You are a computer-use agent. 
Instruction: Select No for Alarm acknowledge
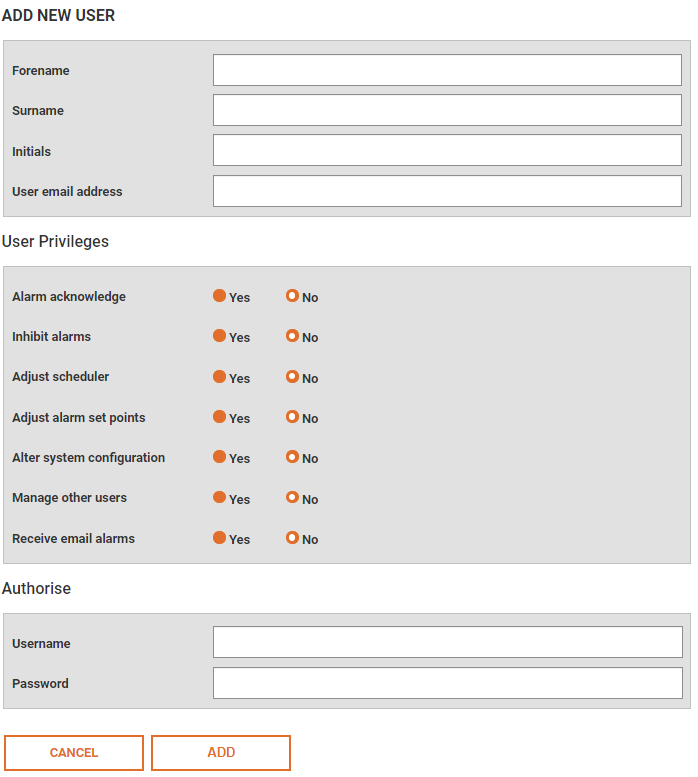click(292, 296)
